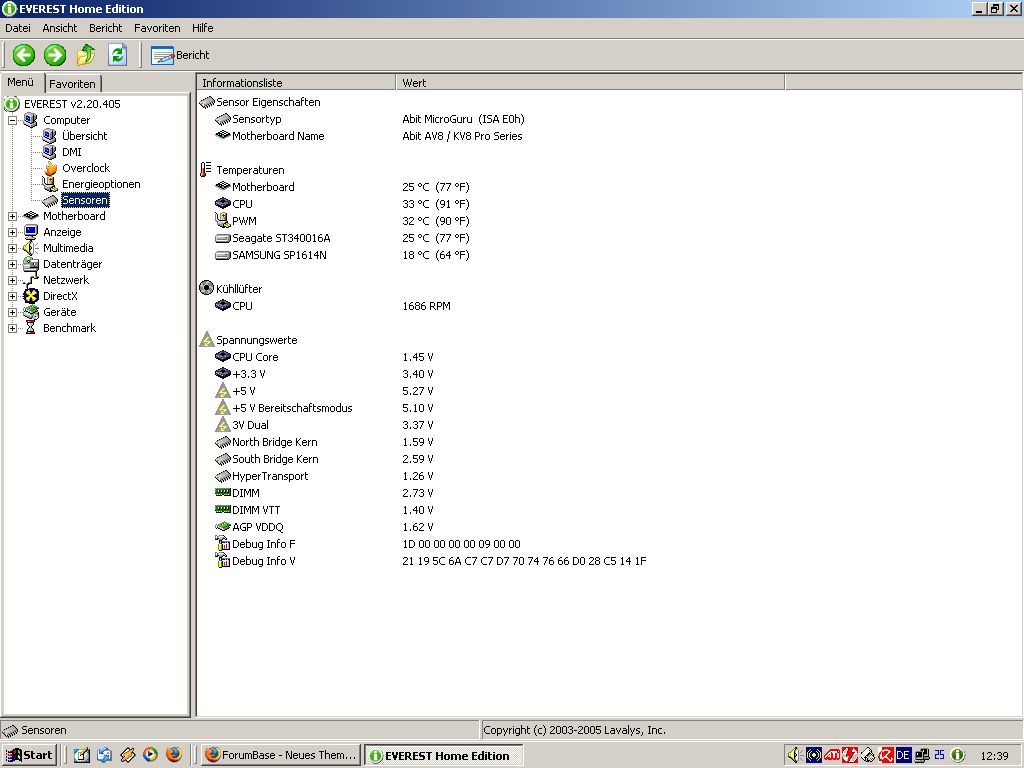The height and width of the screenshot is (768, 1024).
Task: Open the Bericht report wizard button
Action: [180, 56]
